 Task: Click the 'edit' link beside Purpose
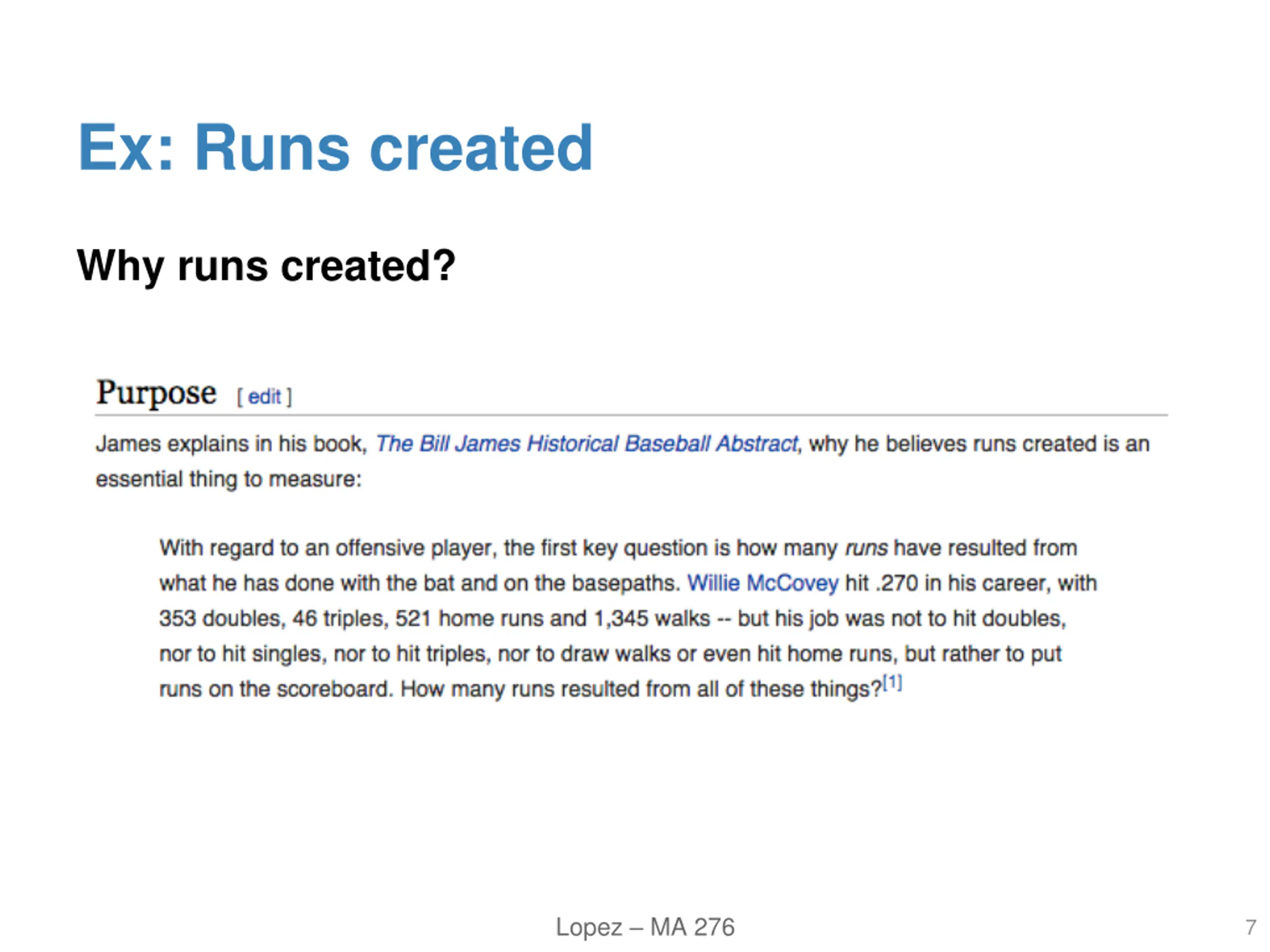point(264,397)
